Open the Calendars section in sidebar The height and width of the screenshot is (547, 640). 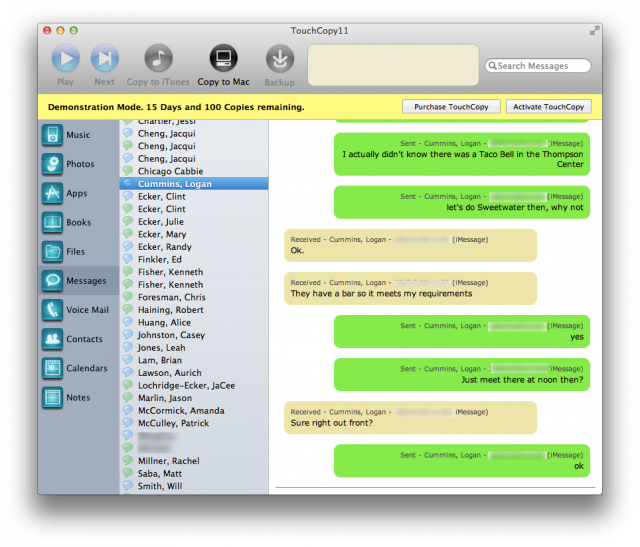pyautogui.click(x=78, y=368)
